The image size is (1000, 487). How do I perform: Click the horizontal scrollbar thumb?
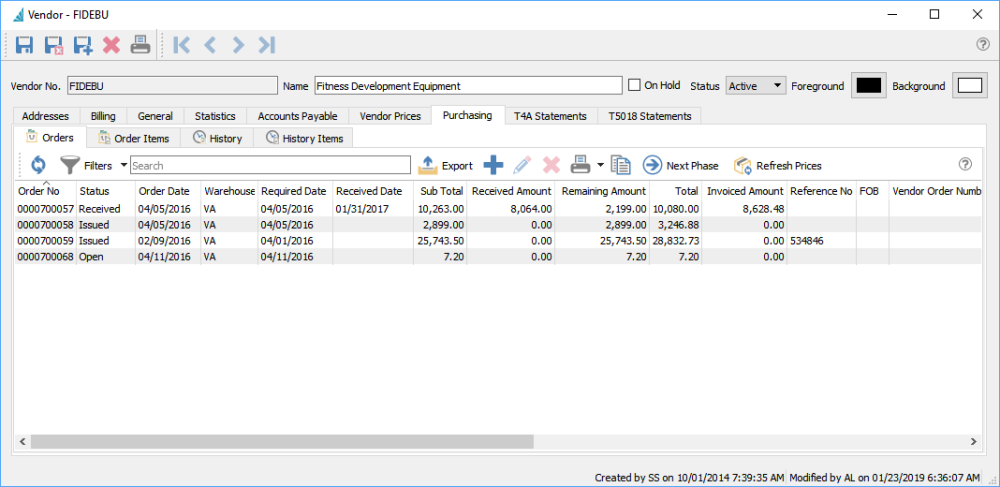282,441
